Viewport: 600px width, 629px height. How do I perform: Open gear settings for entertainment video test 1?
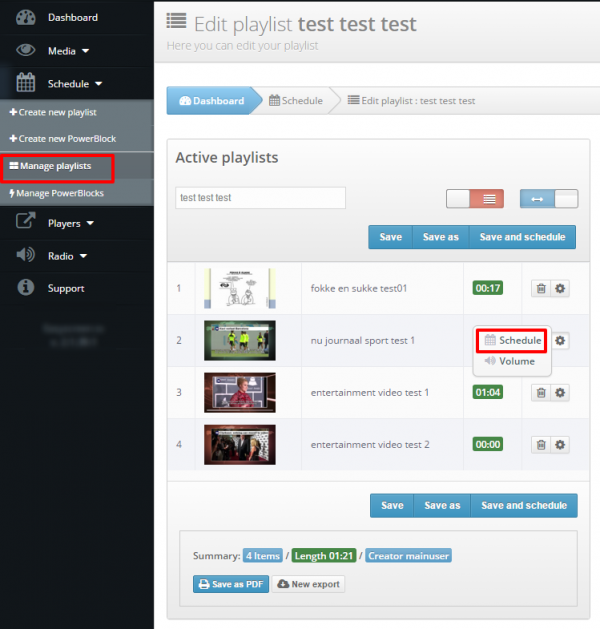point(560,393)
